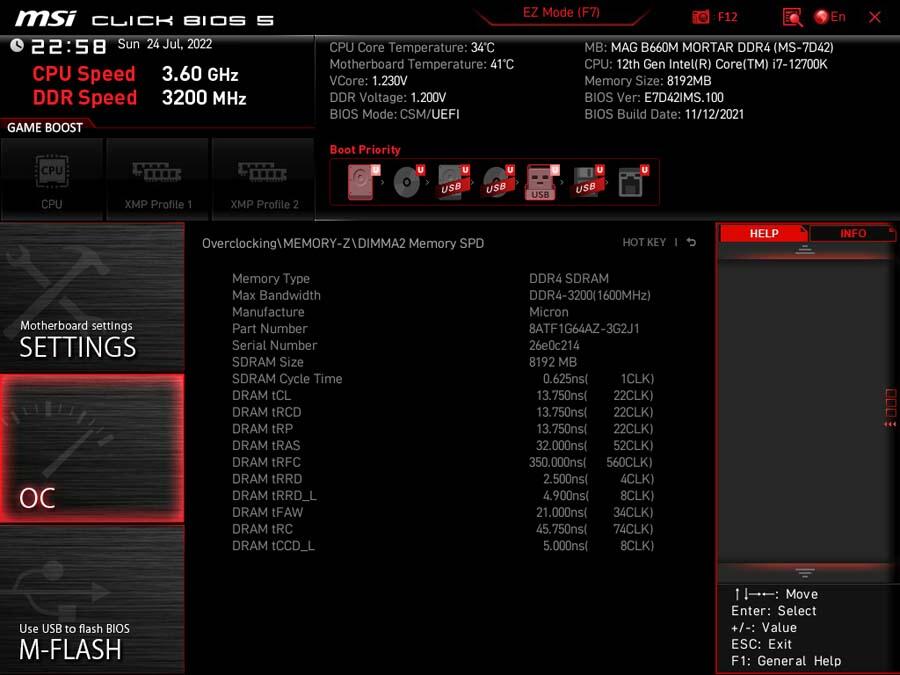The width and height of the screenshot is (900, 675).
Task: Select the DRAM tRCD row
Action: (443, 412)
